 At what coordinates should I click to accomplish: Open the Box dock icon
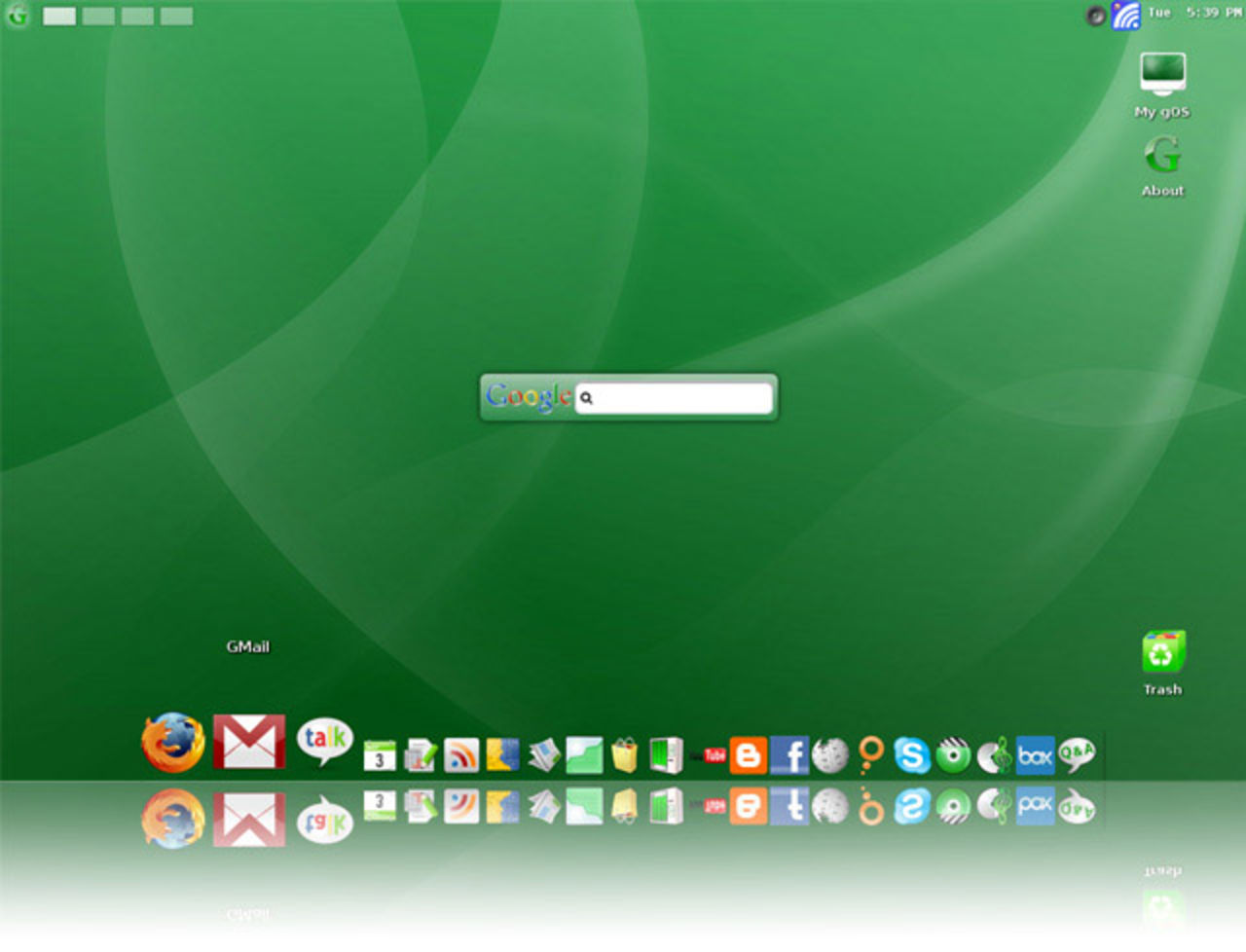pos(1035,755)
